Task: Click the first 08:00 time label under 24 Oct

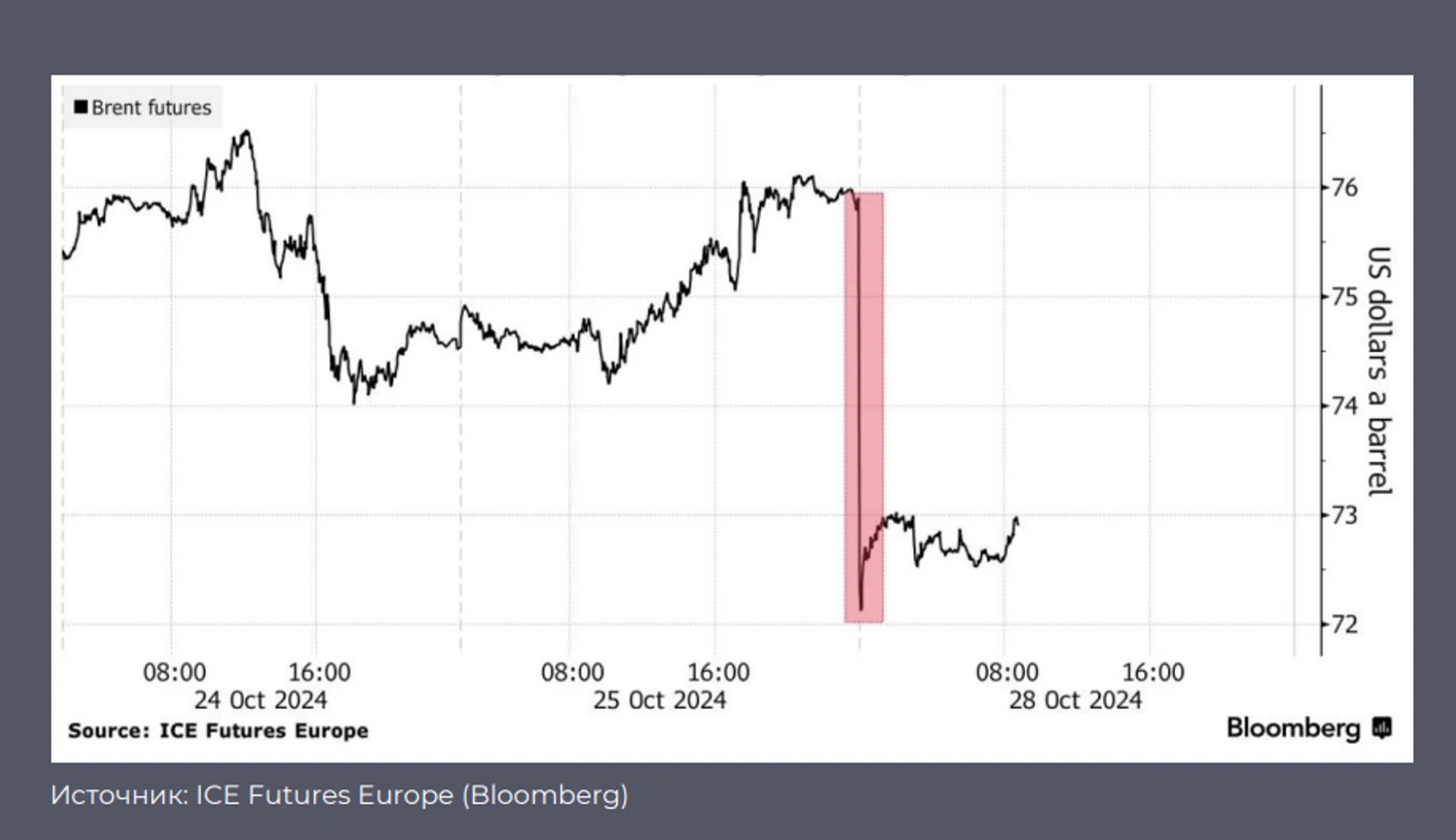Action: tap(175, 672)
